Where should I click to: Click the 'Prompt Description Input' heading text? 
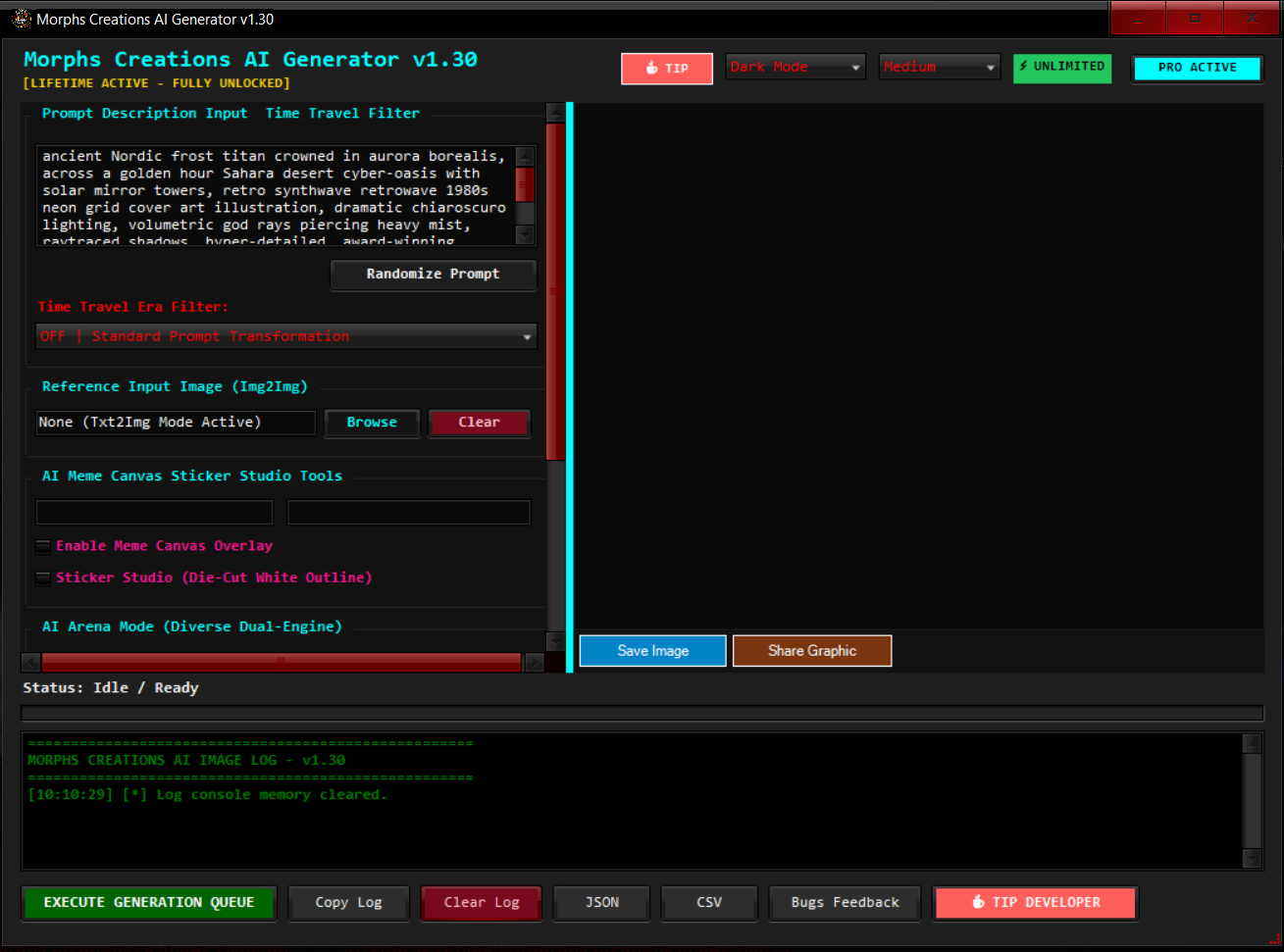pos(145,114)
